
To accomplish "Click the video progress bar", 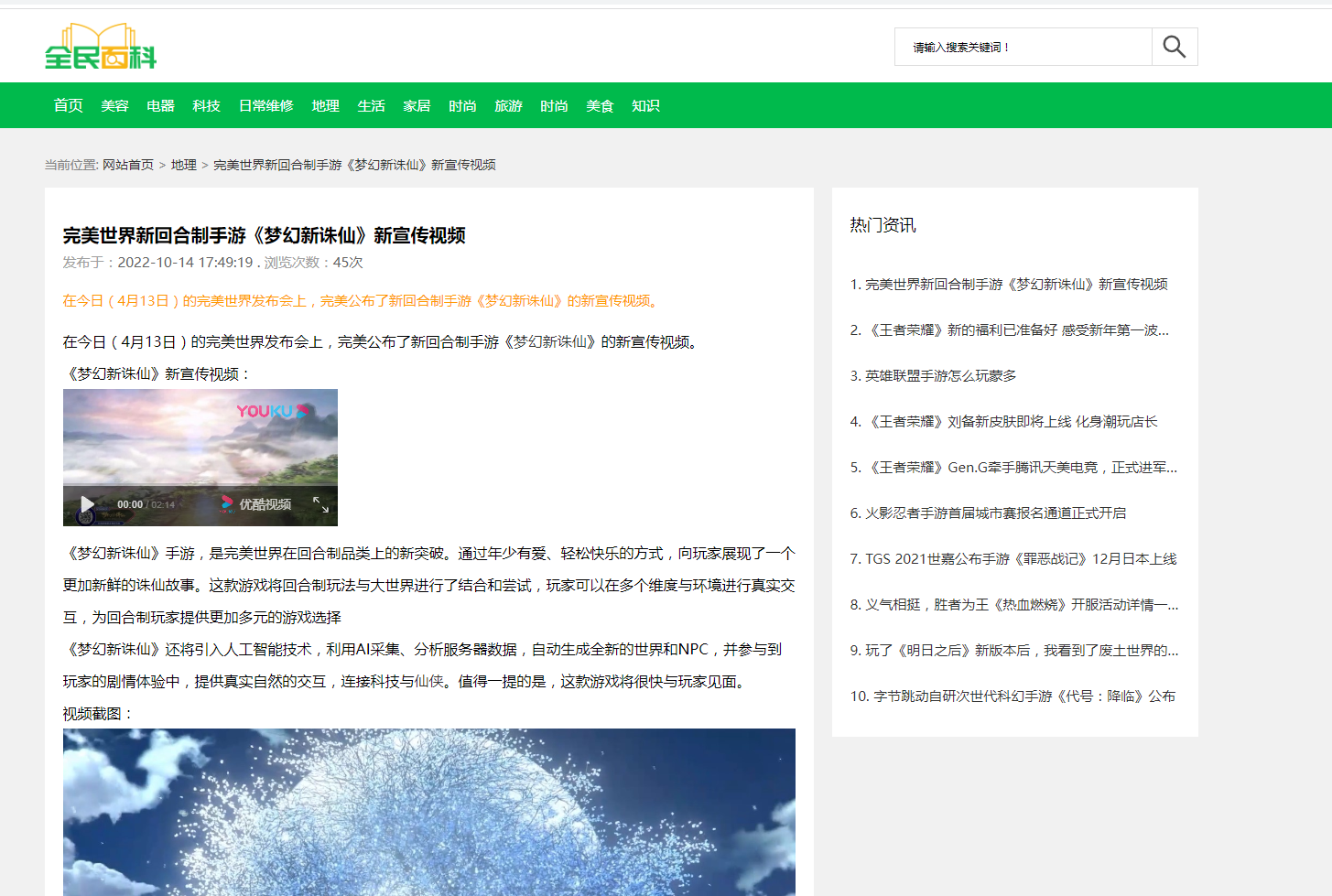I will 200,485.
